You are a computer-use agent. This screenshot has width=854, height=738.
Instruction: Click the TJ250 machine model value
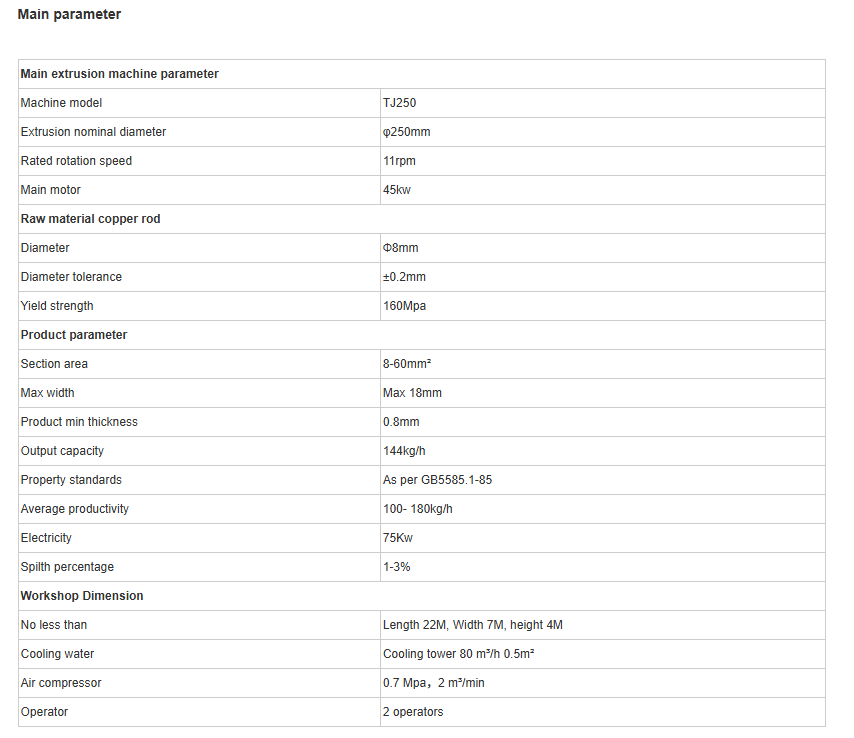(x=399, y=103)
